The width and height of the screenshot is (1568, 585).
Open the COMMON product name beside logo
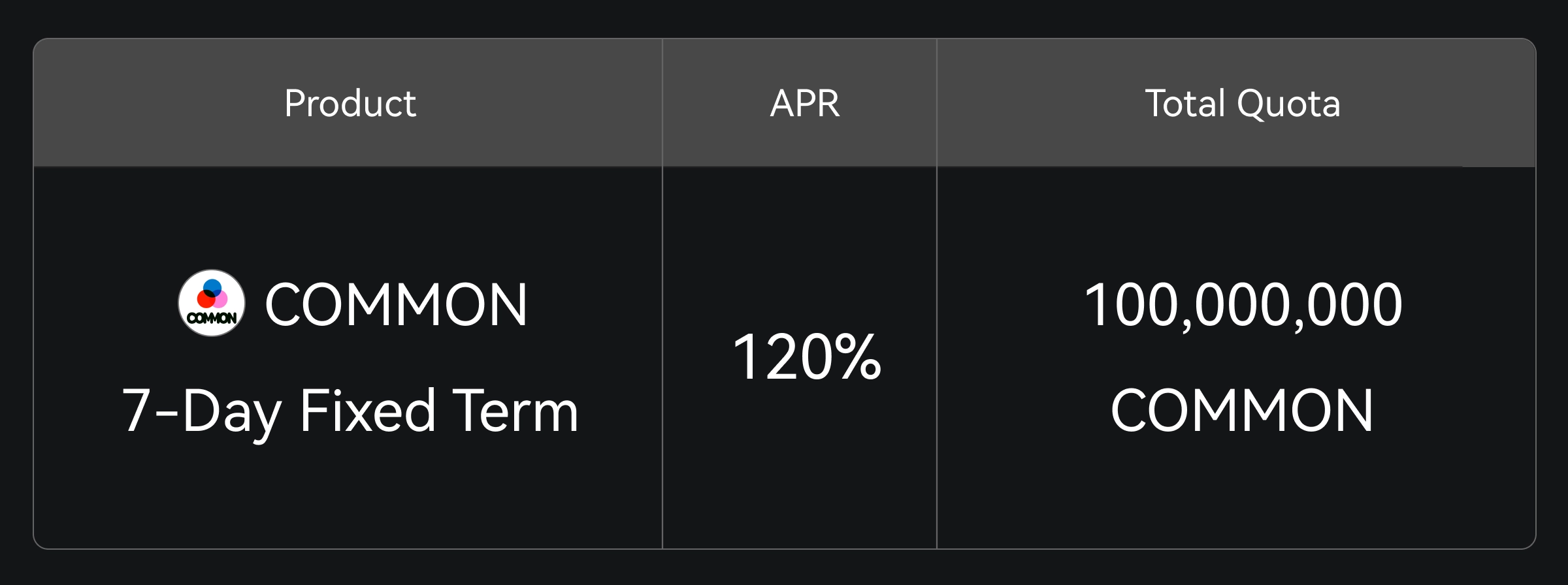396,304
